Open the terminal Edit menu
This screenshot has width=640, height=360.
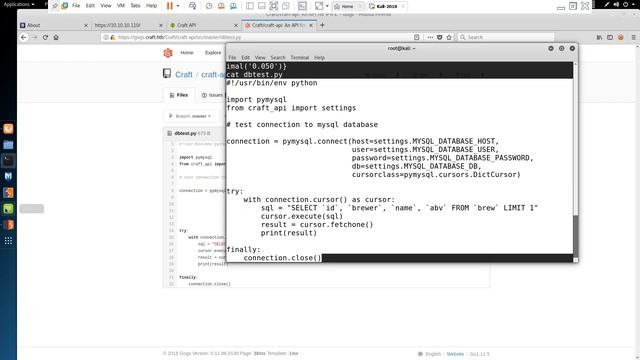point(245,58)
